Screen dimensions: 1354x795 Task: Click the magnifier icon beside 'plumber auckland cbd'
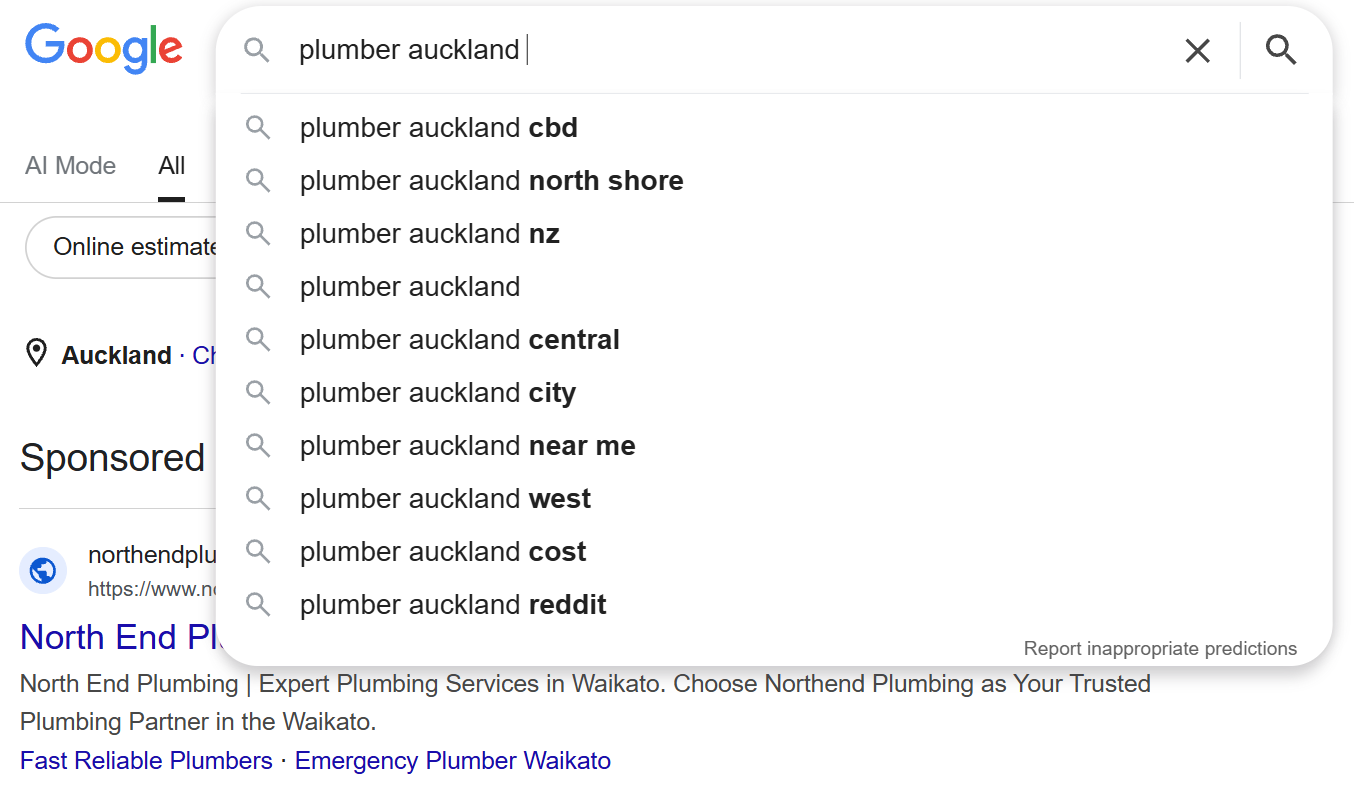[258, 128]
